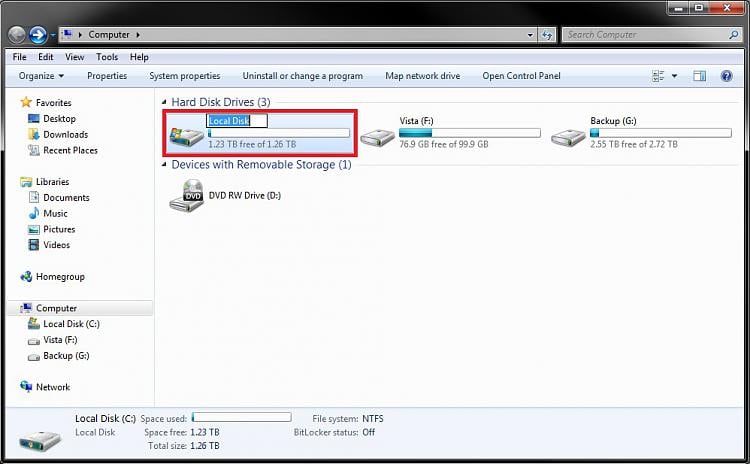Image resolution: width=750 pixels, height=464 pixels.
Task: Click the drive icon in details pane
Action: [40, 439]
